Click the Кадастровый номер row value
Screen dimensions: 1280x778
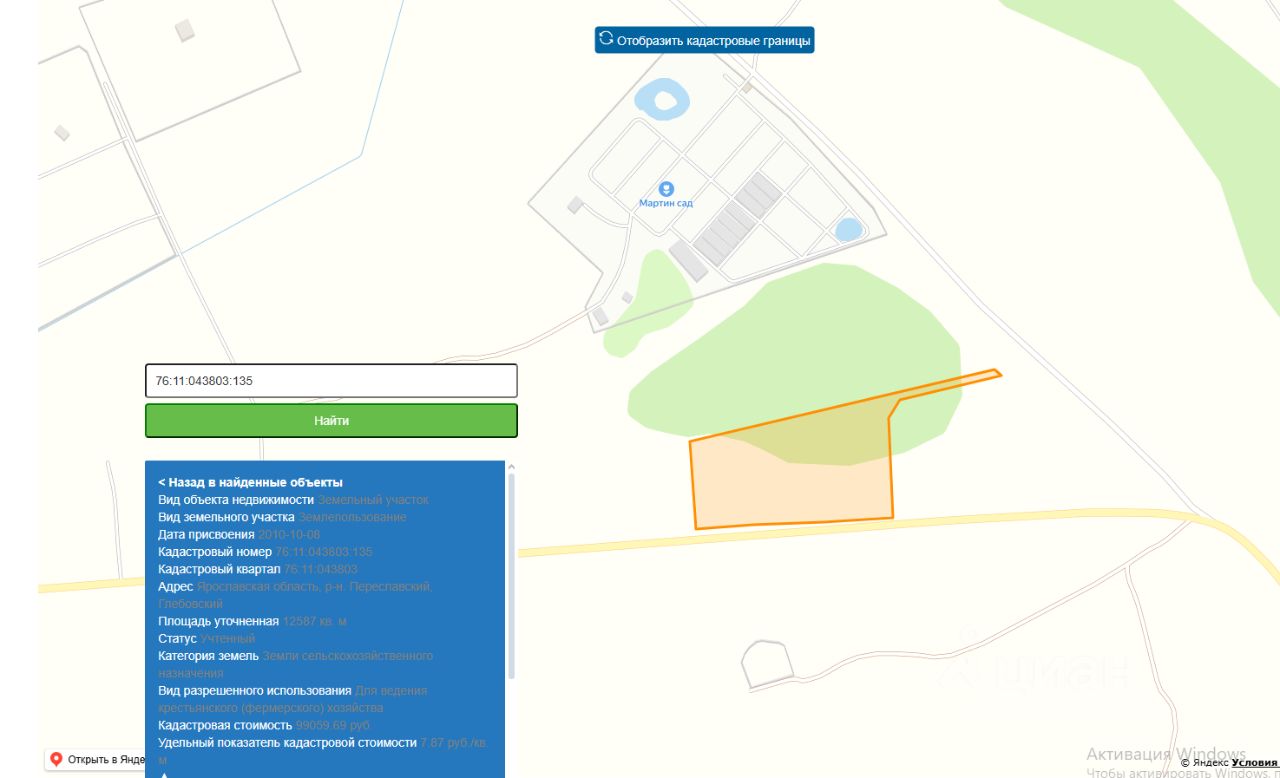[324, 552]
